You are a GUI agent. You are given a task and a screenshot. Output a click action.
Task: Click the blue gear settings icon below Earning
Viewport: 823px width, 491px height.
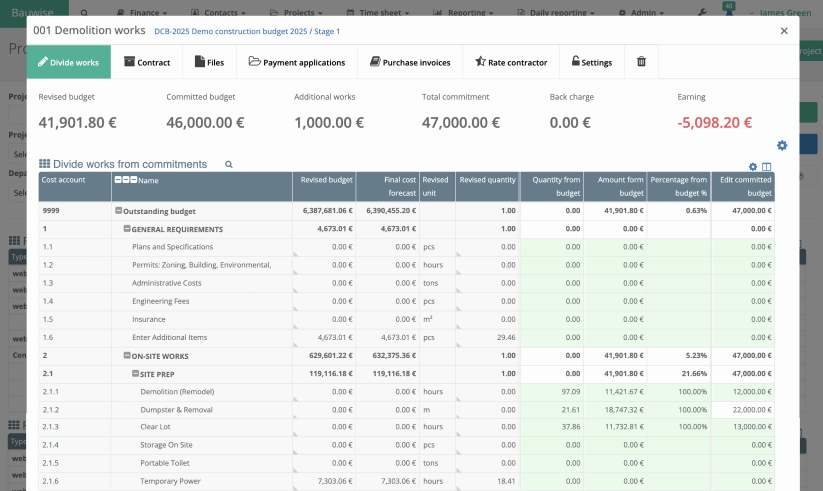point(782,146)
